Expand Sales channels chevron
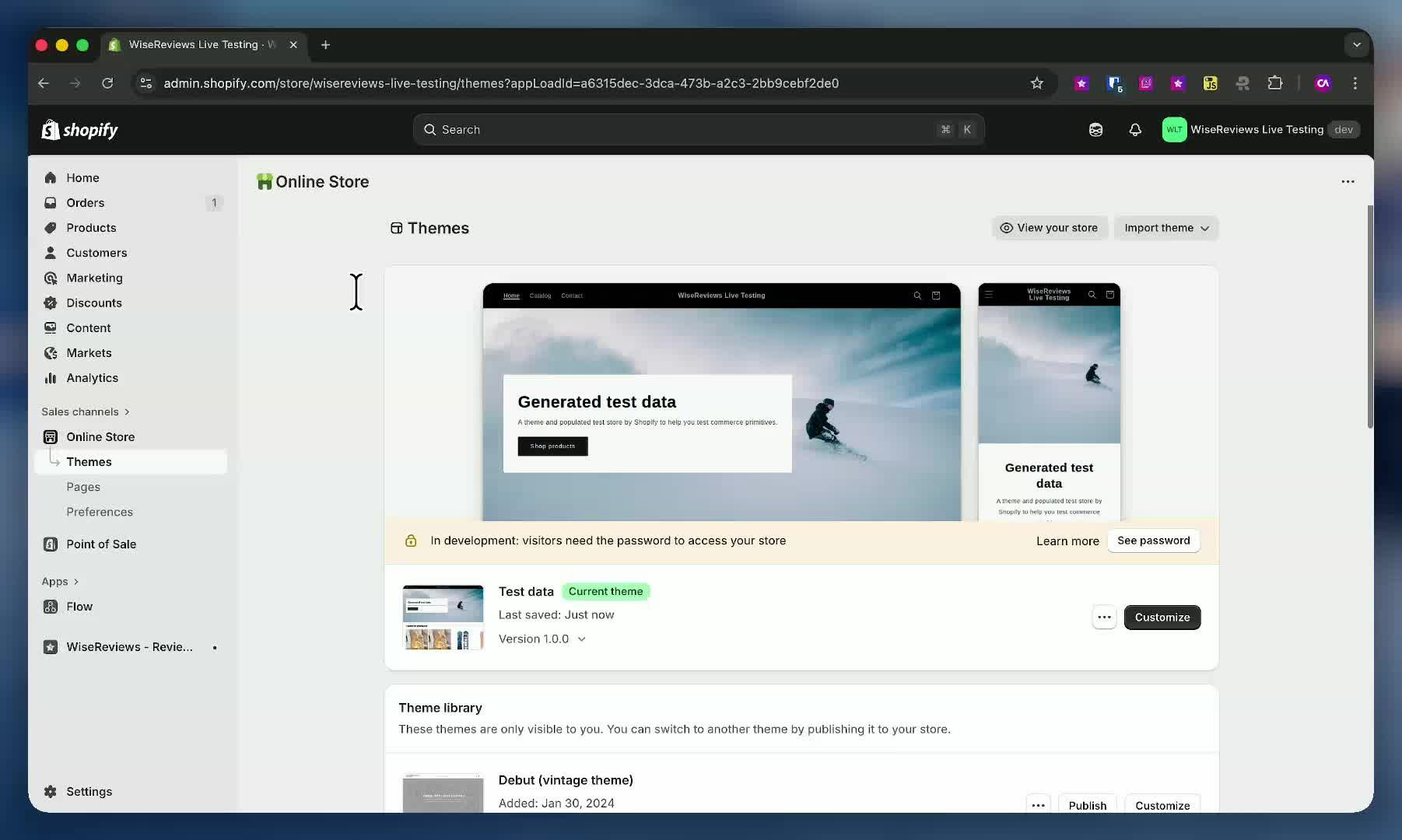 point(127,412)
